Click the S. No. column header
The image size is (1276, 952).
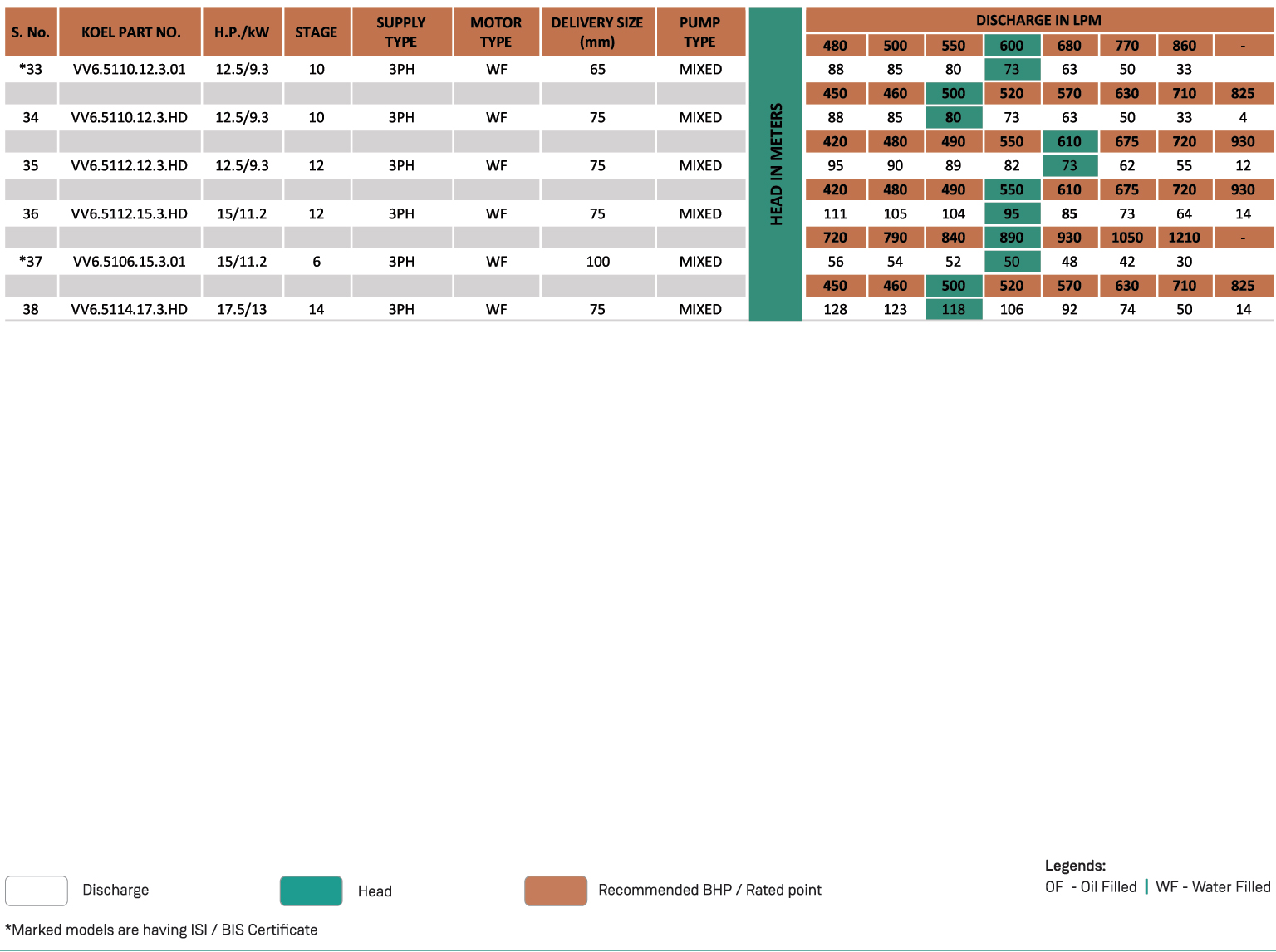(31, 32)
